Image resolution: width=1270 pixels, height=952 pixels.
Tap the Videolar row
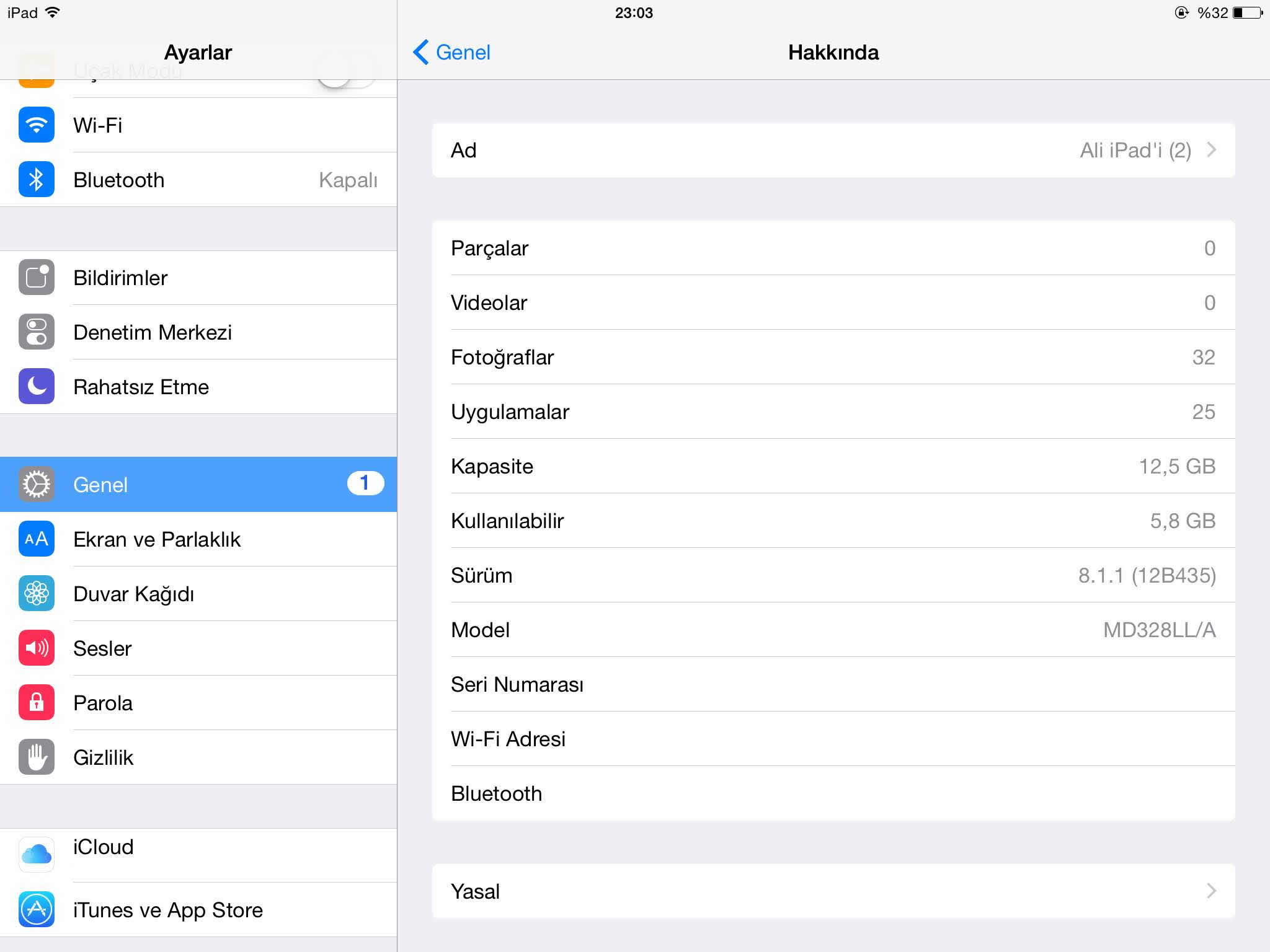pos(833,302)
